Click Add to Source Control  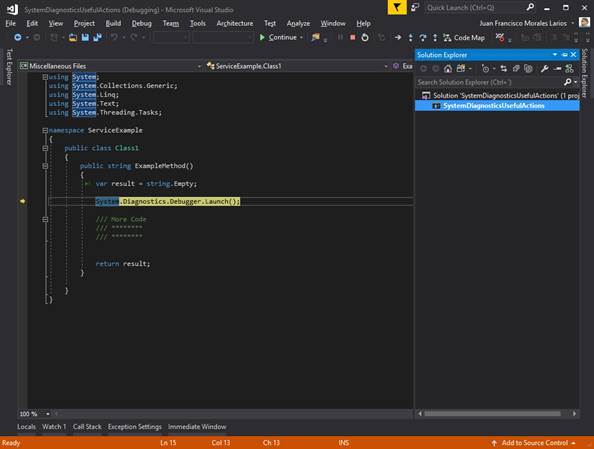534,443
